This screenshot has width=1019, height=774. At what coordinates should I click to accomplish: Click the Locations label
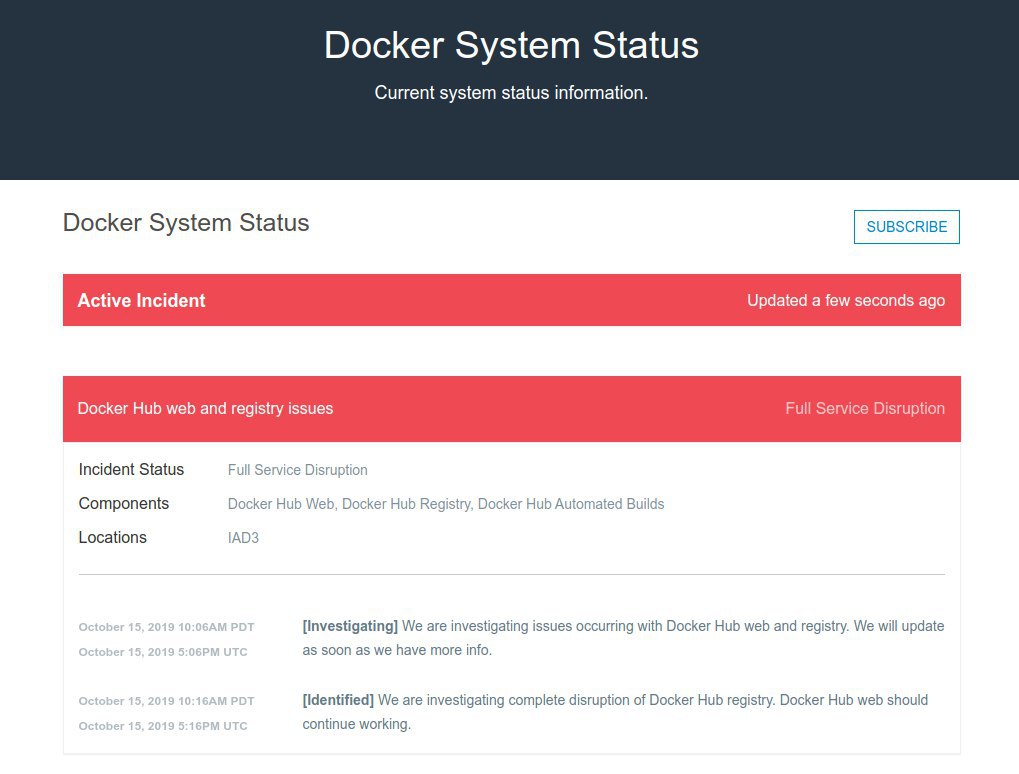112,537
